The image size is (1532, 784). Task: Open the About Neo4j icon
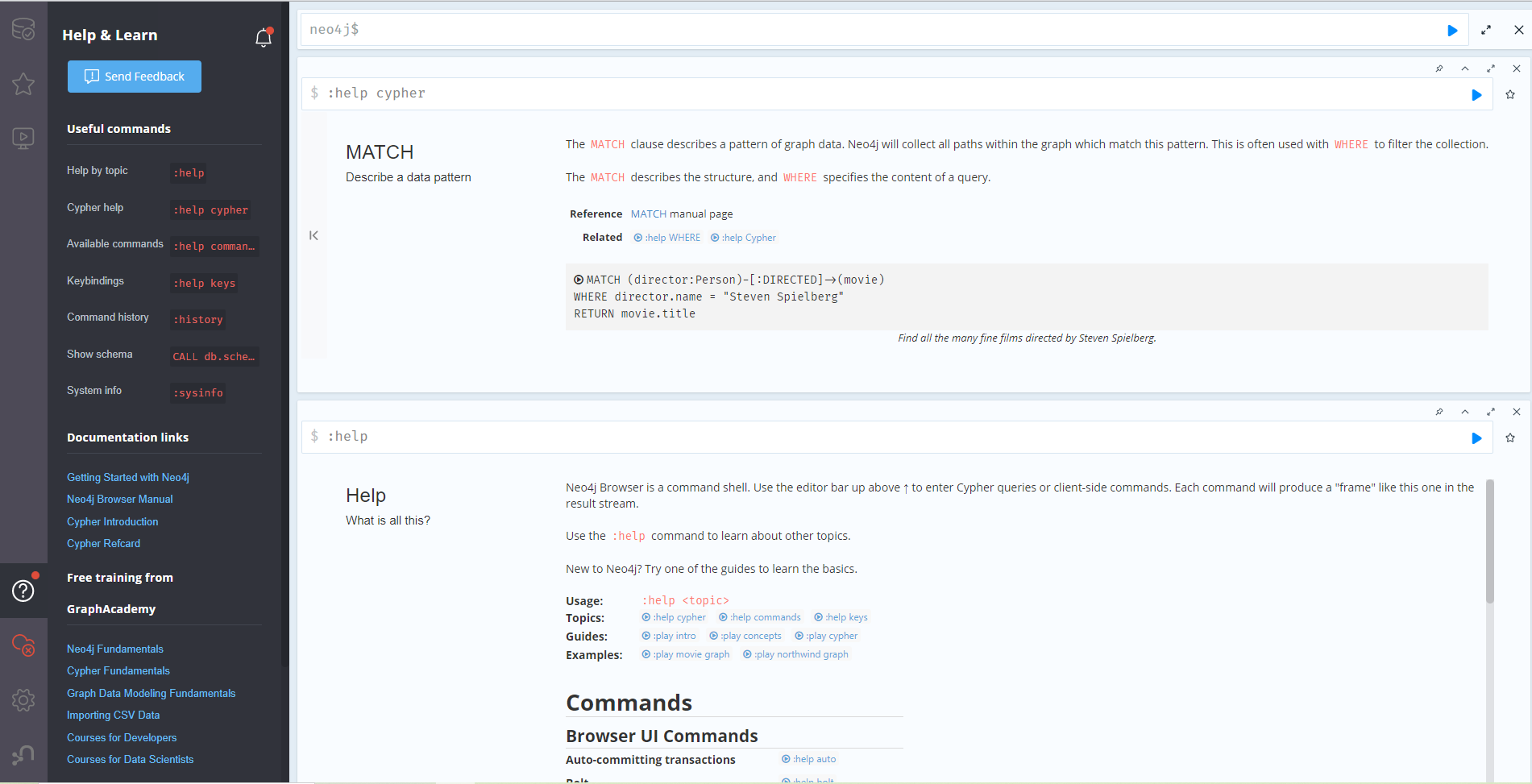[23, 754]
